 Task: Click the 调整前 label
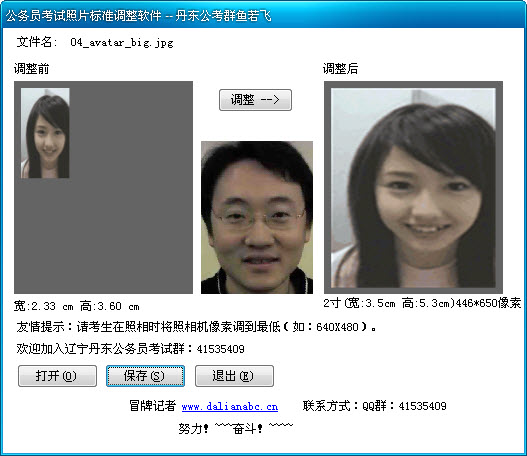(32, 69)
